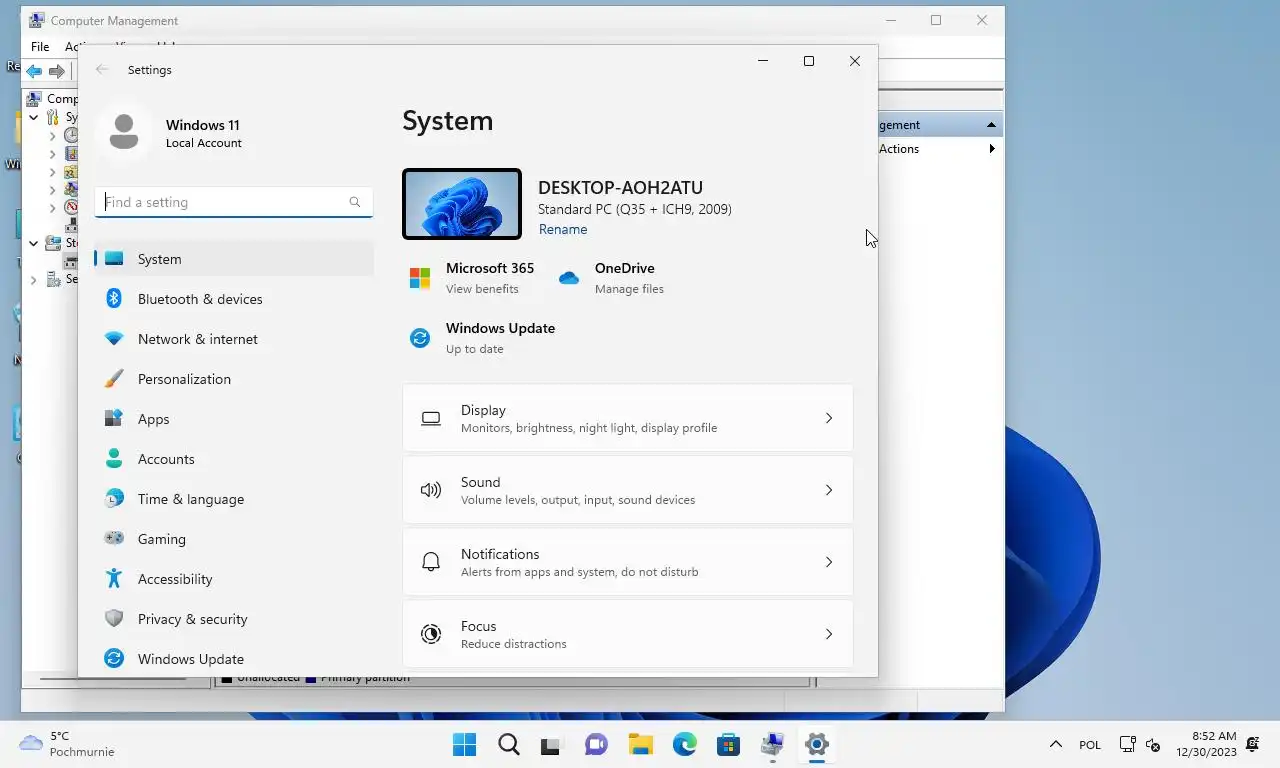Show hidden icons via the taskbar tray chevron

point(1055,745)
